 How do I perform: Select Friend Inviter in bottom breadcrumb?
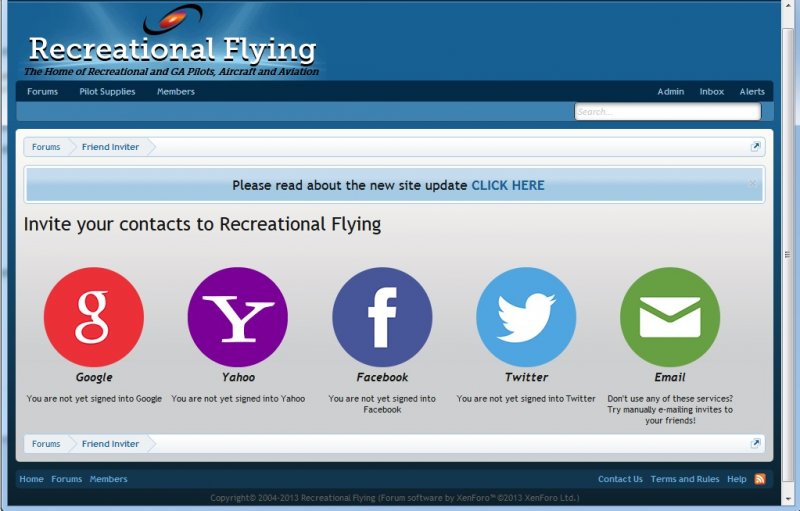(110, 444)
